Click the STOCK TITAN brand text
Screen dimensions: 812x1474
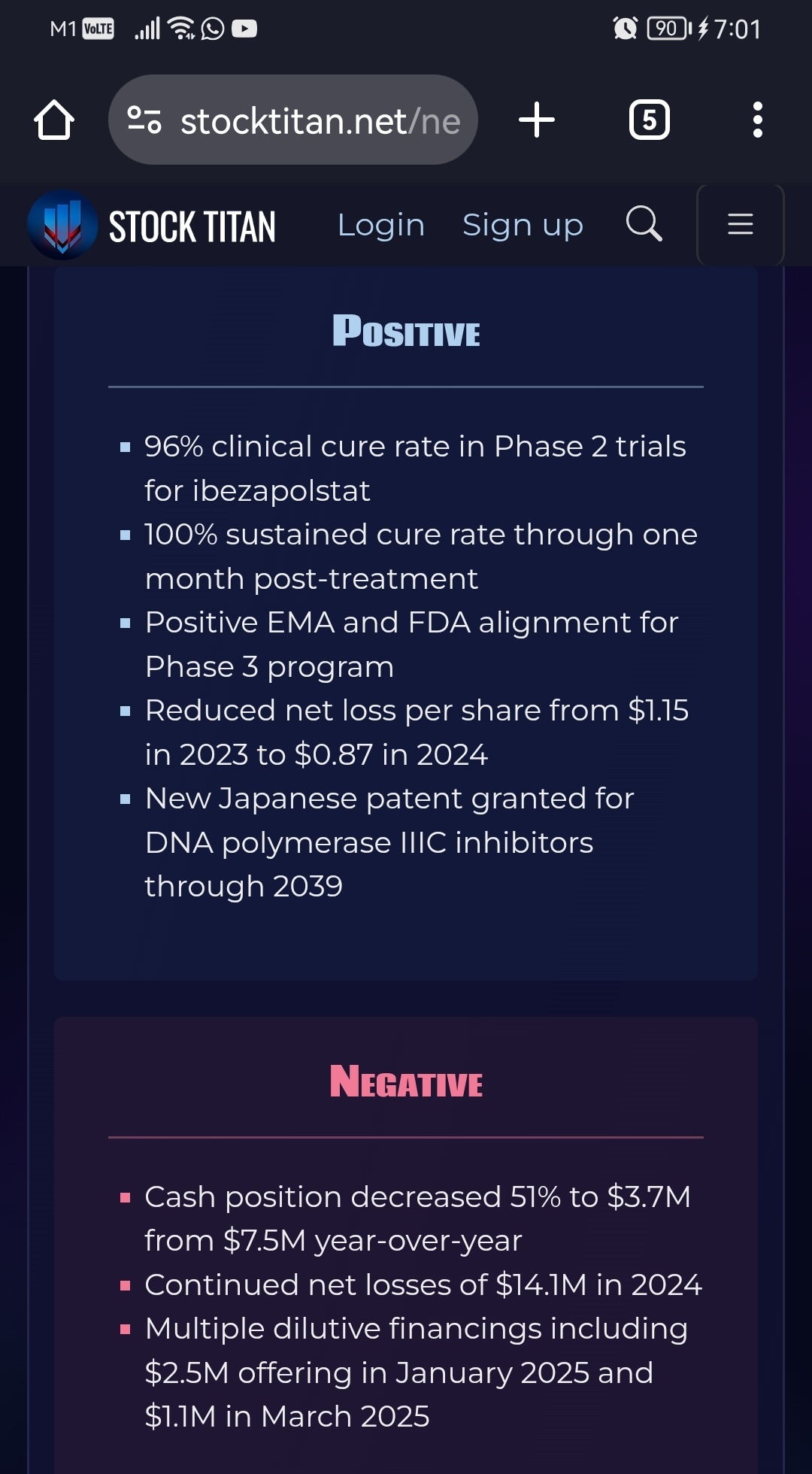(192, 226)
